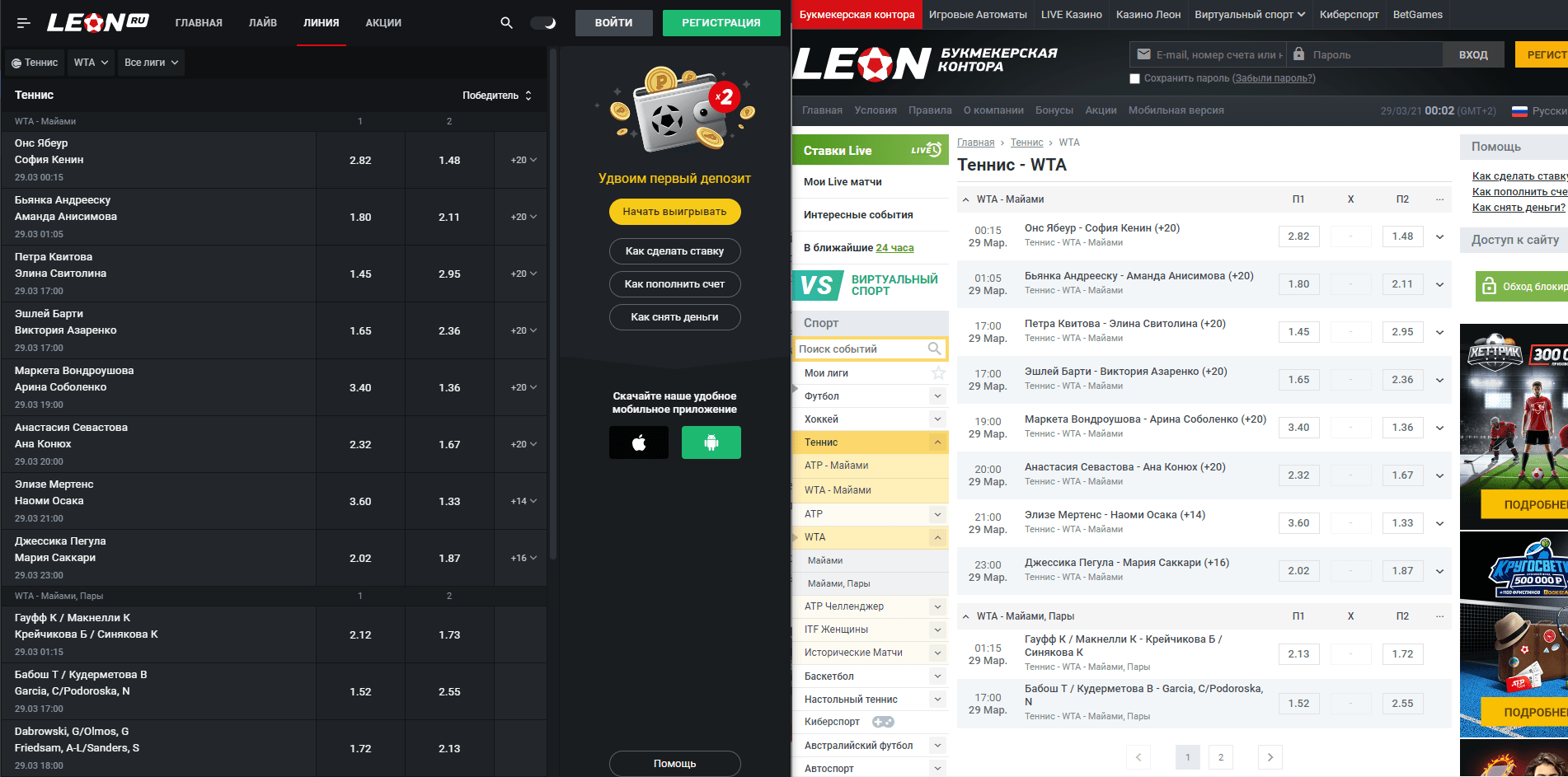This screenshot has height=777, width=1568.
Task: Click the Russian flag language icon
Action: (1519, 110)
